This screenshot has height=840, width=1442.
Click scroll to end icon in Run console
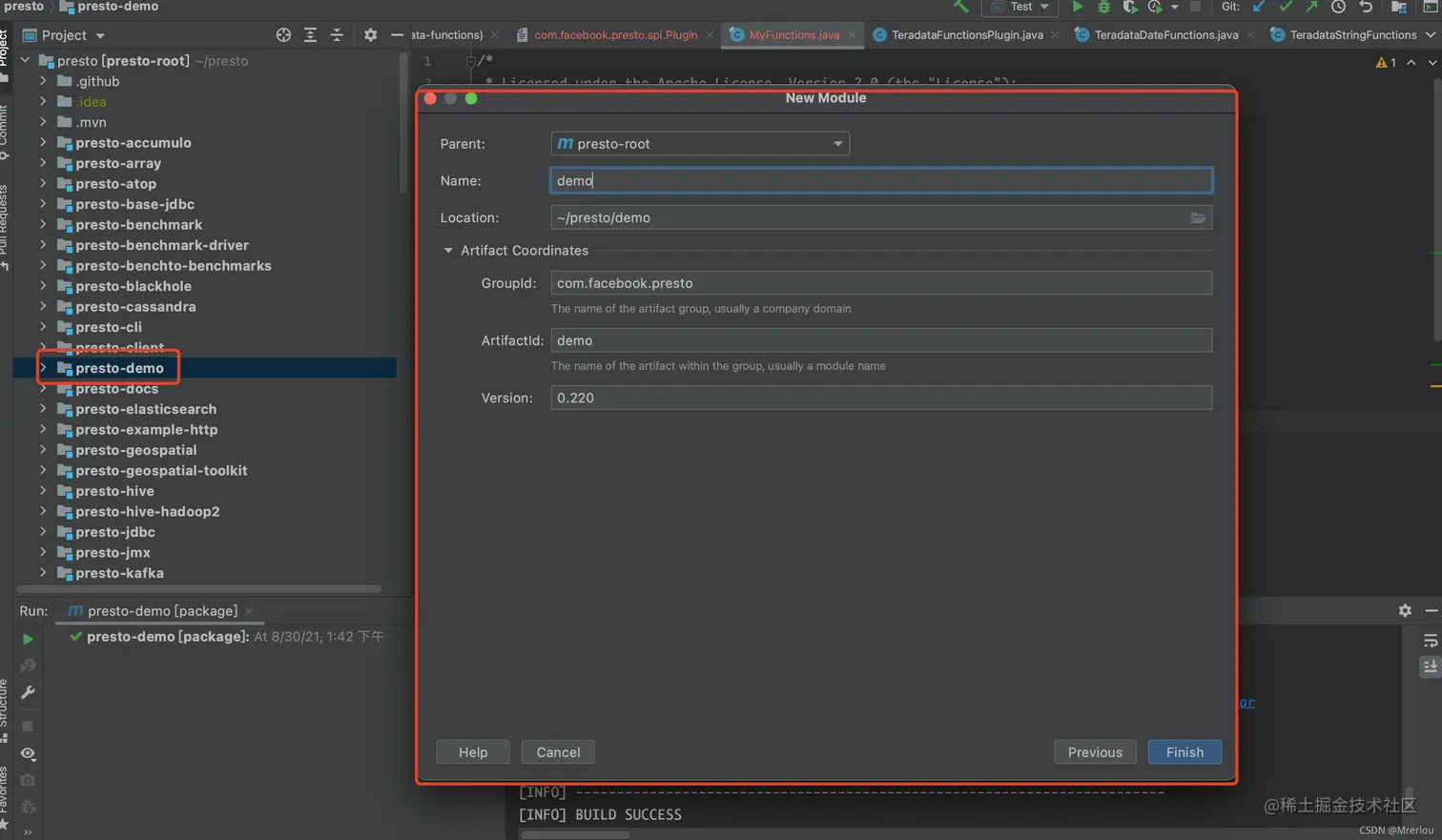[1430, 667]
